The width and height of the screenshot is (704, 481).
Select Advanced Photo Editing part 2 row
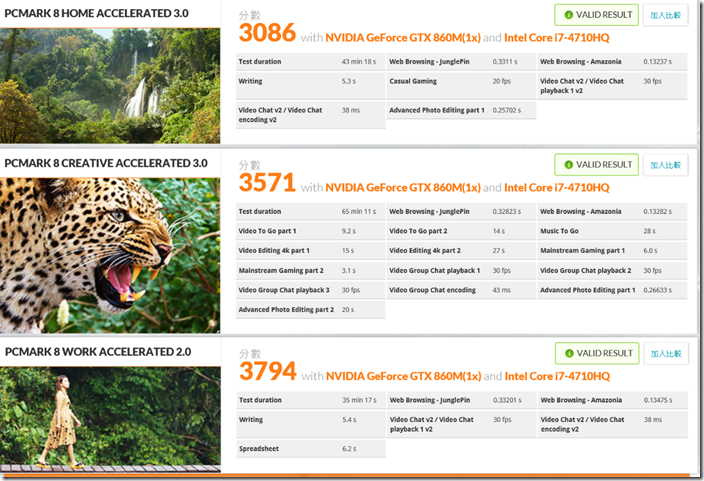point(310,309)
